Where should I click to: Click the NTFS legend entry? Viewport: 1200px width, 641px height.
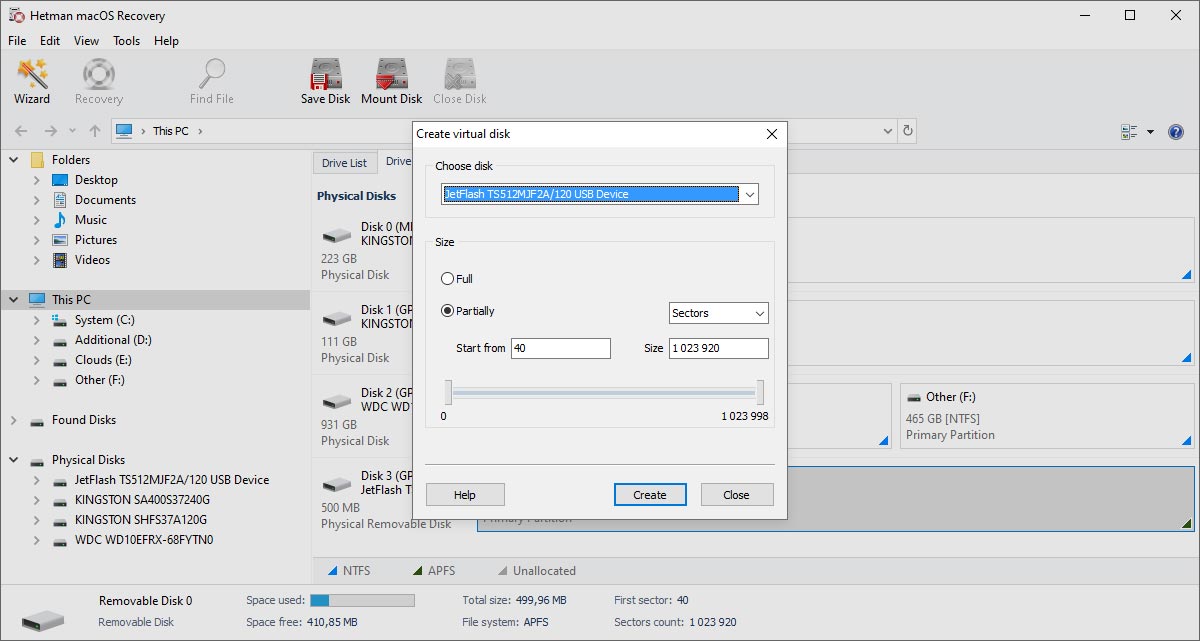pyautogui.click(x=348, y=571)
